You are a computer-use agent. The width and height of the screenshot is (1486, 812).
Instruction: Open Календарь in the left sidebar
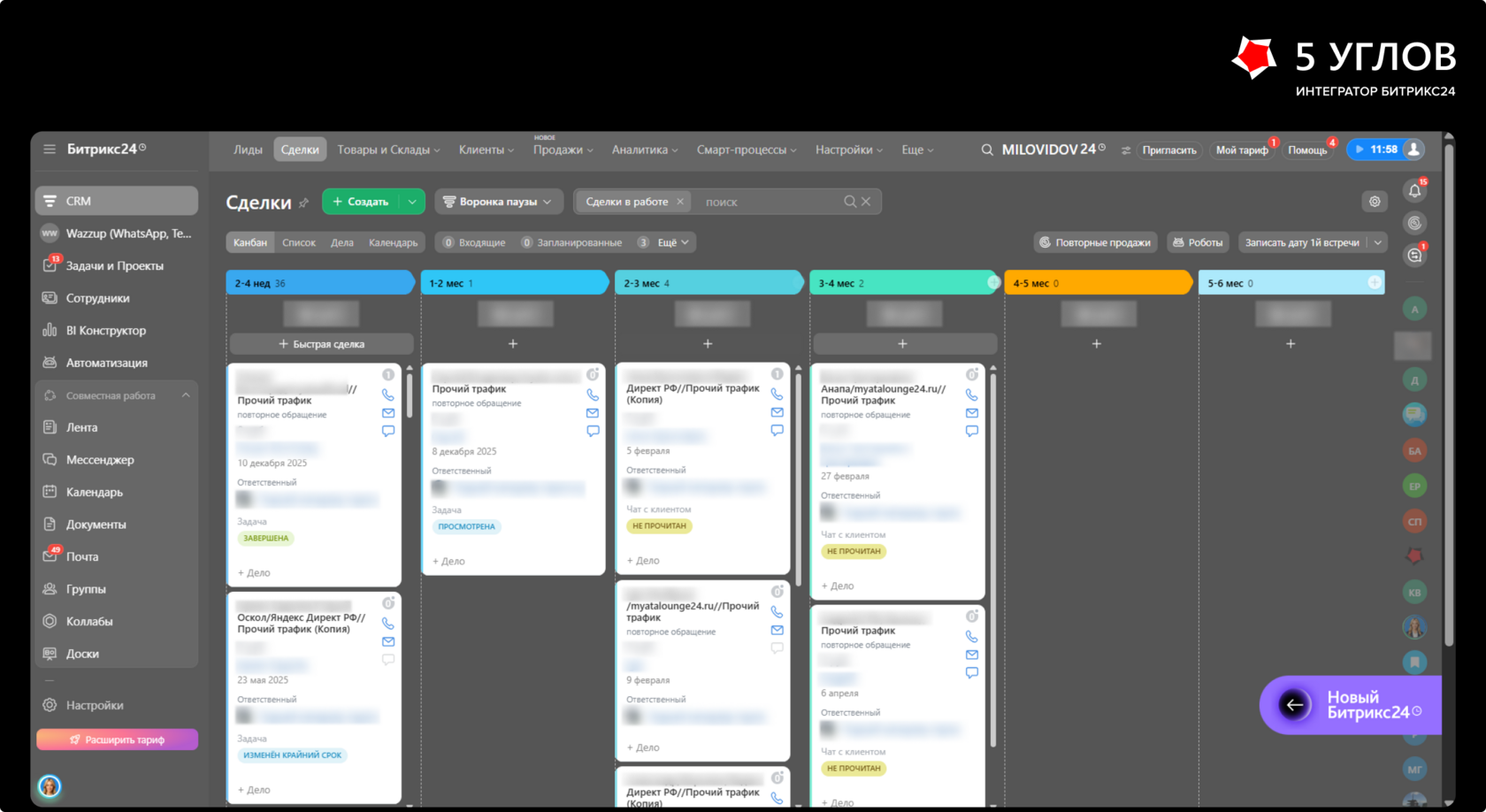[117, 492]
